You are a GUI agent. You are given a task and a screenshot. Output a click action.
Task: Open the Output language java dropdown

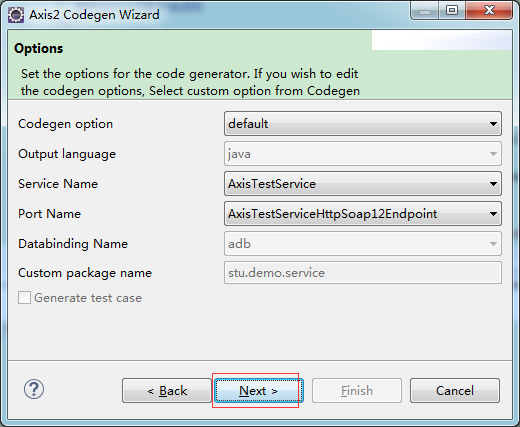pos(363,154)
